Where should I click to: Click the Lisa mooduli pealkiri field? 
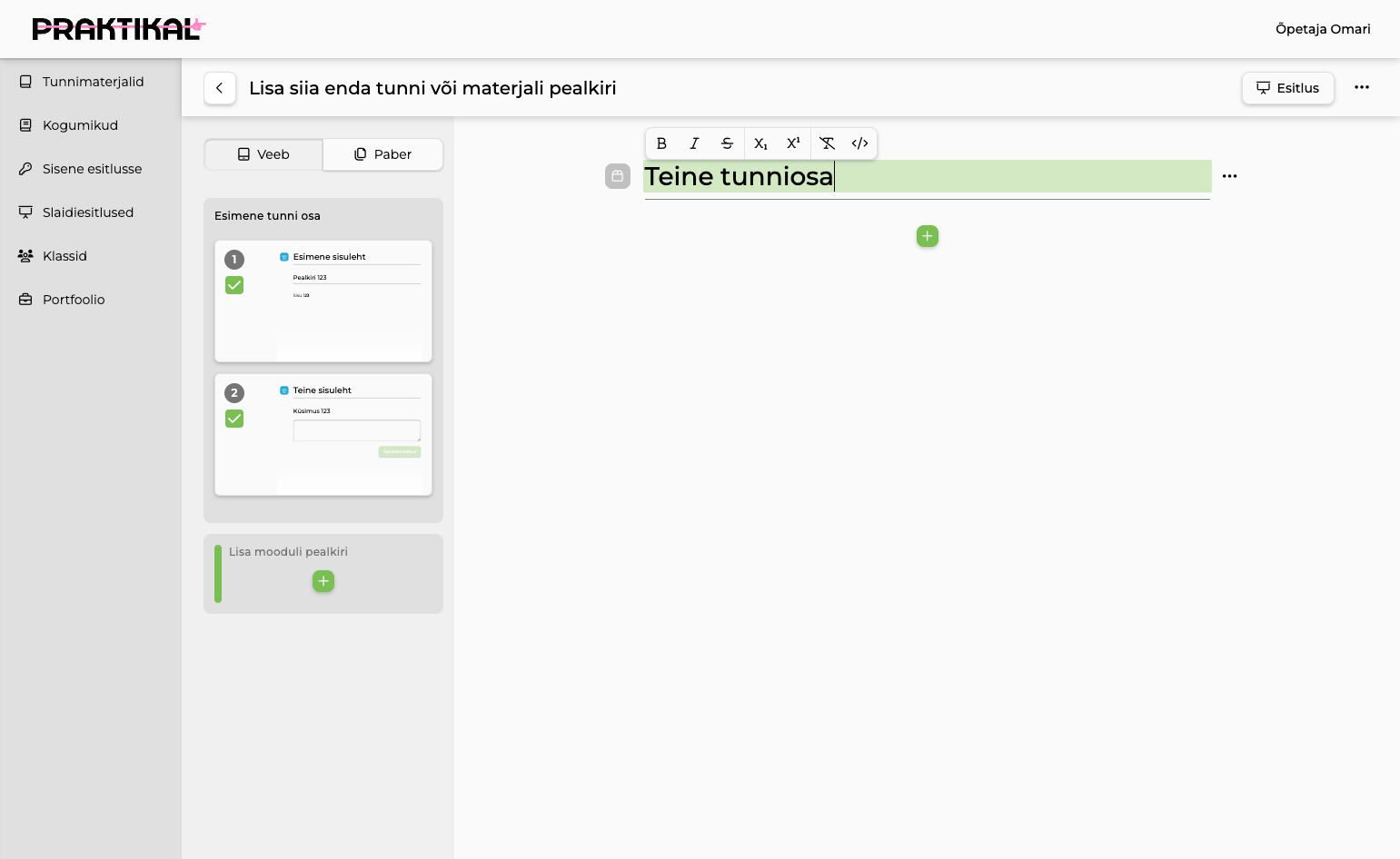[289, 552]
